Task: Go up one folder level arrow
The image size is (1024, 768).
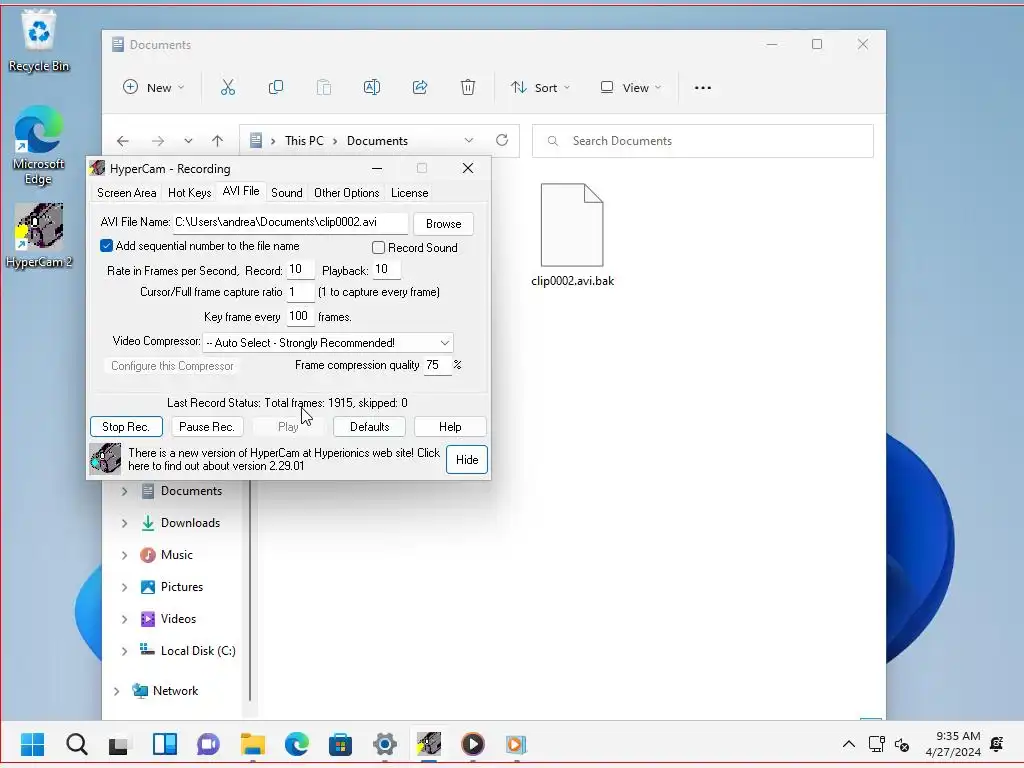Action: pyautogui.click(x=217, y=141)
